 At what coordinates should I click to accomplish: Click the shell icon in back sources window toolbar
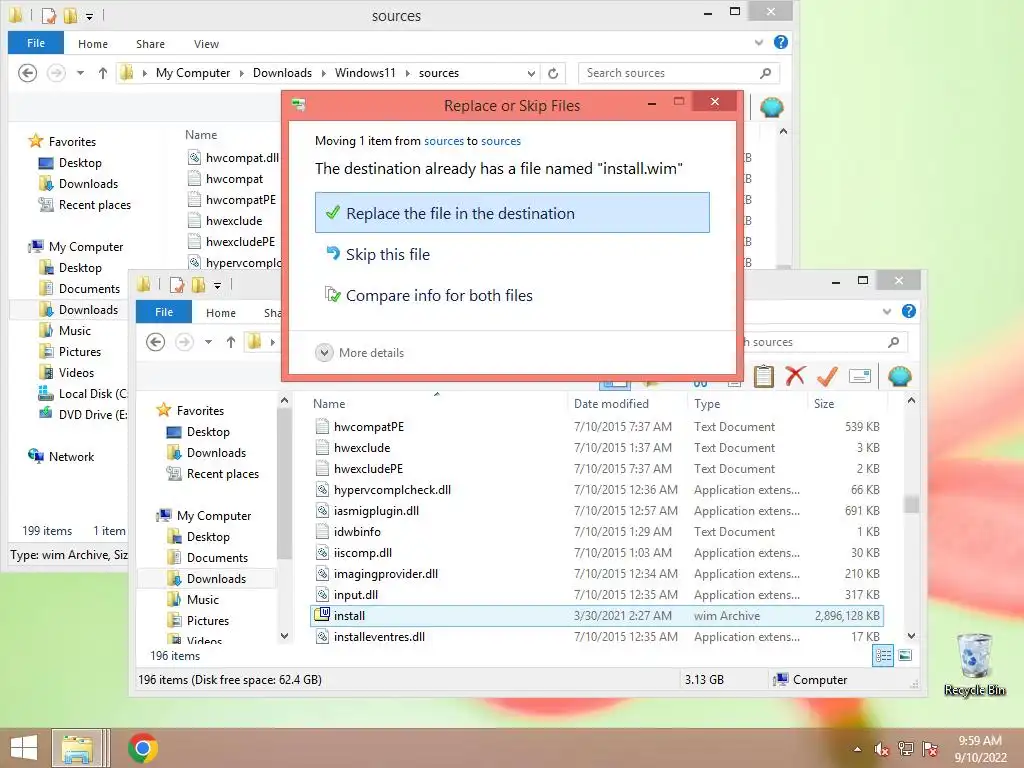click(x=772, y=107)
